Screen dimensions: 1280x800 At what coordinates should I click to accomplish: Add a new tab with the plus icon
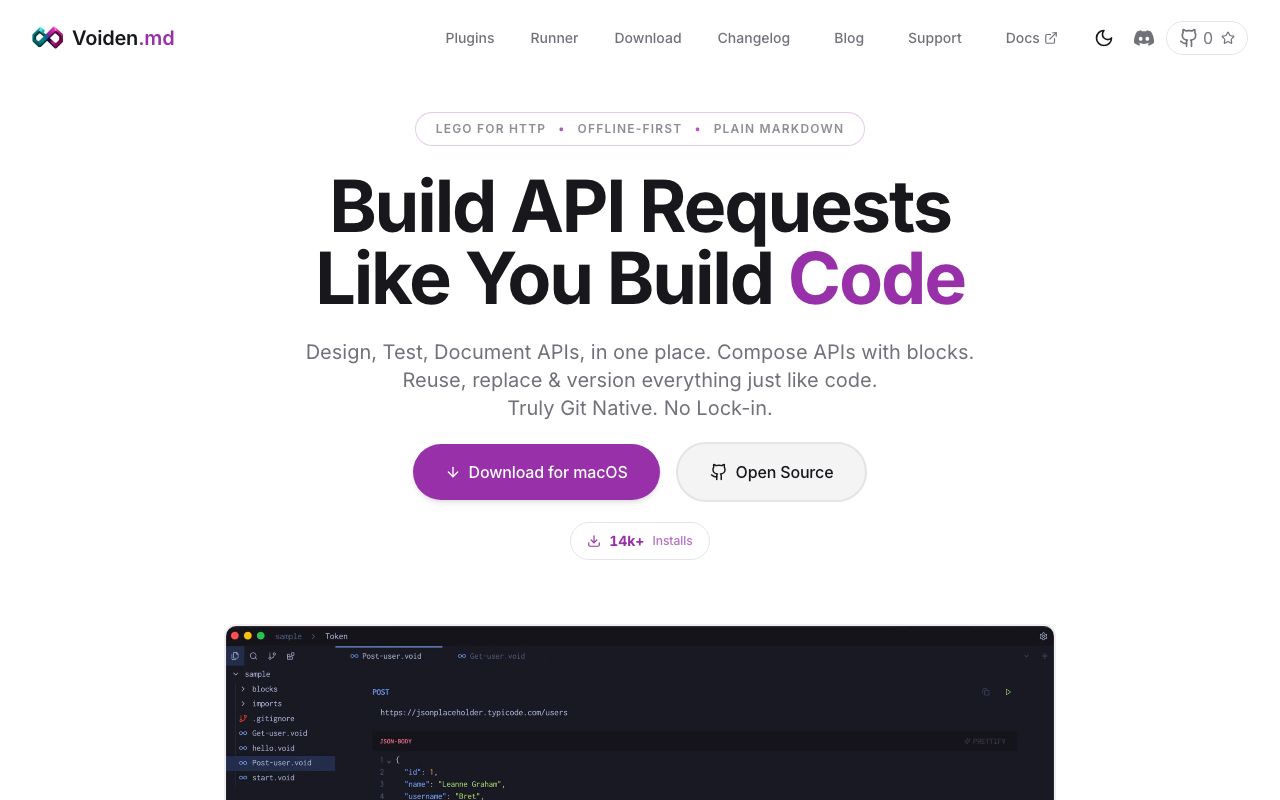[x=1045, y=656]
